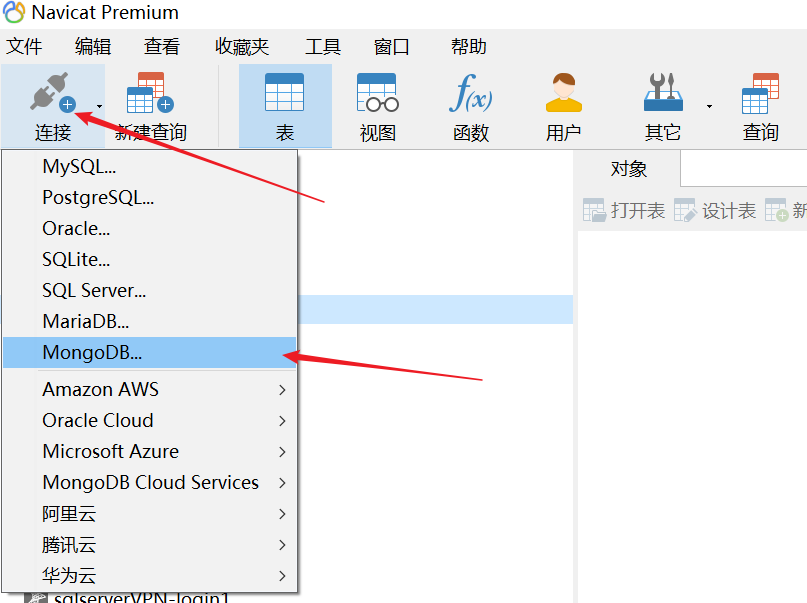Click the New Table button icon
Viewport: 807px width, 603px height.
[x=776, y=210]
